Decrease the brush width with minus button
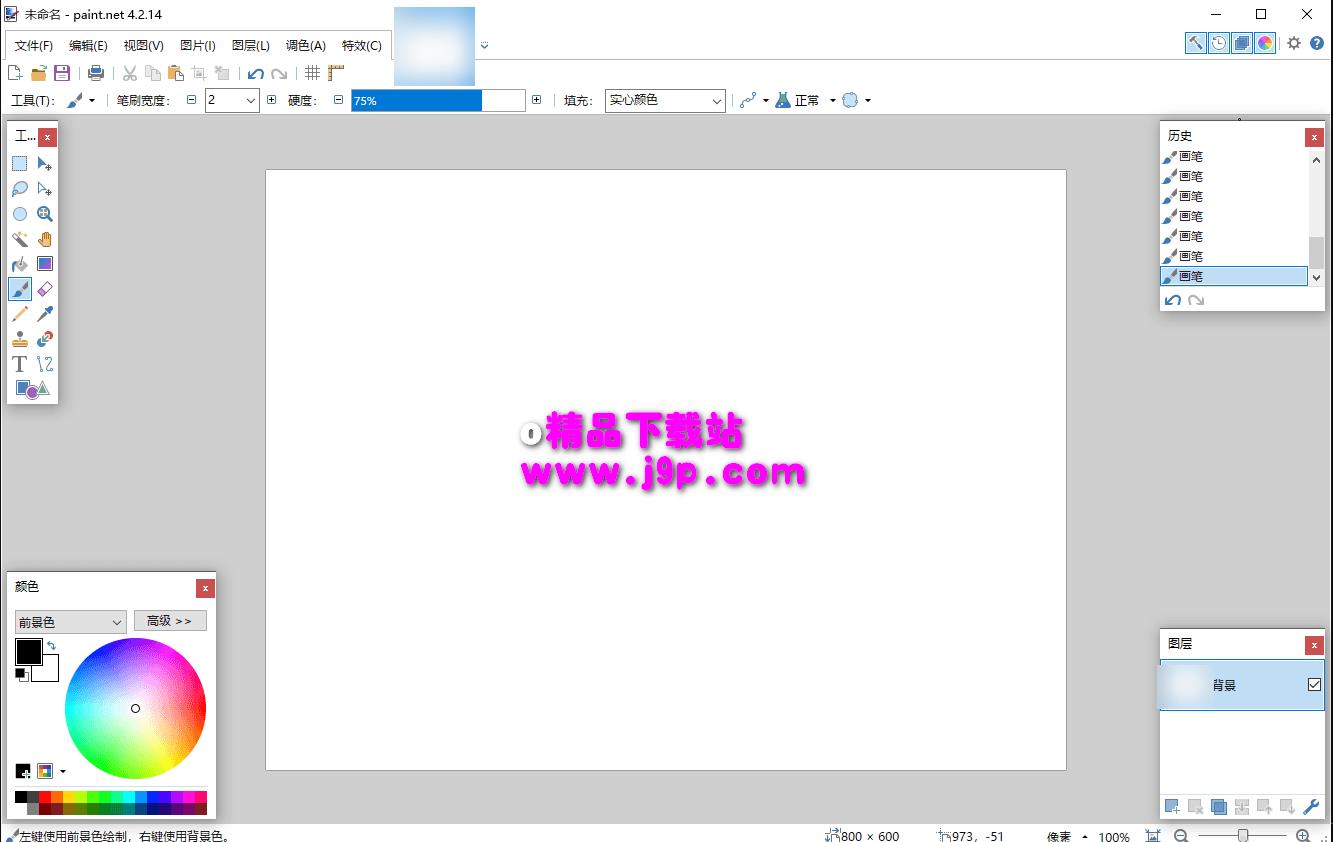The image size is (1333, 842). 192,100
